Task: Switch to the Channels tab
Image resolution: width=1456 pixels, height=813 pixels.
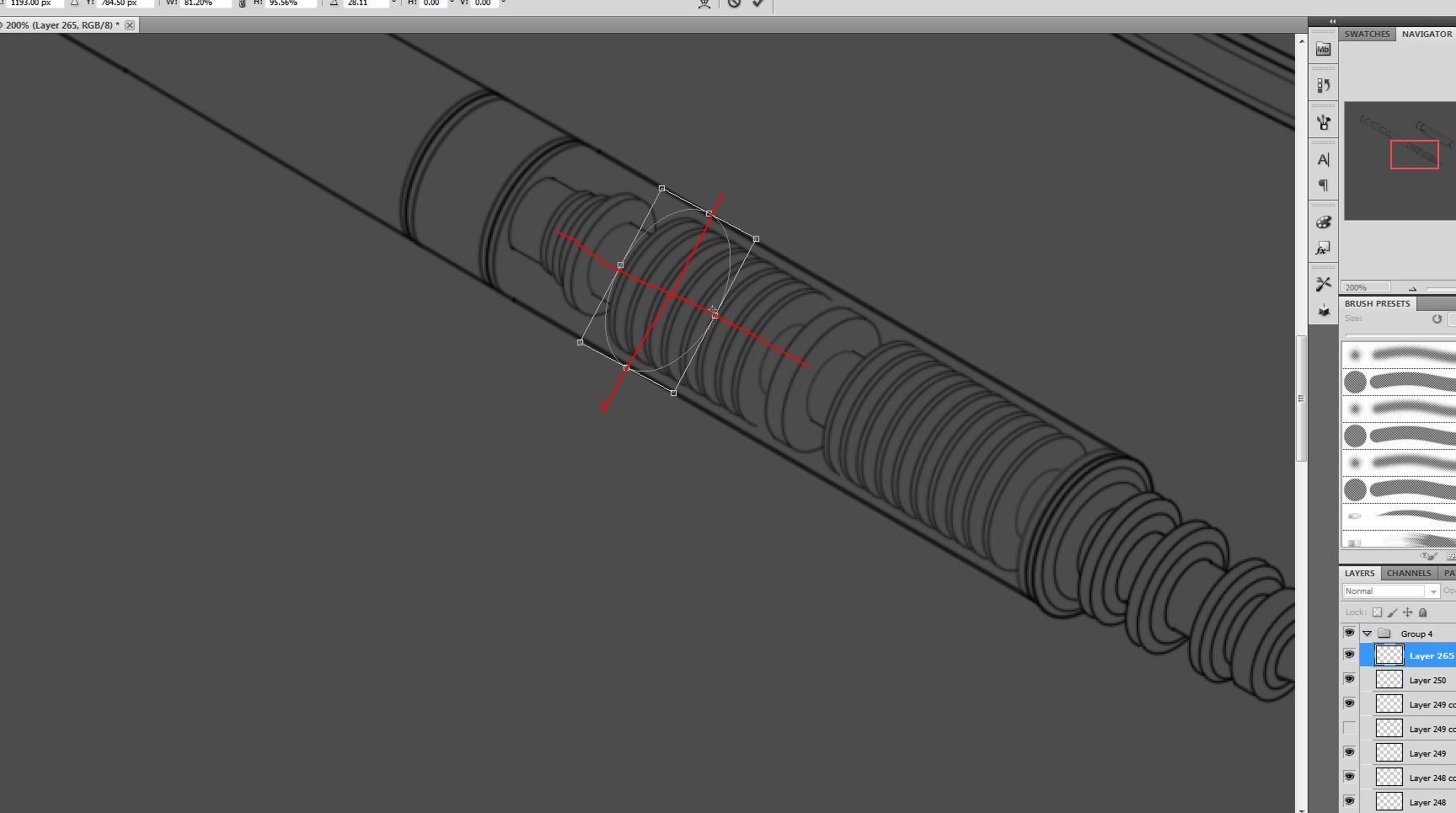Action: tap(1409, 573)
